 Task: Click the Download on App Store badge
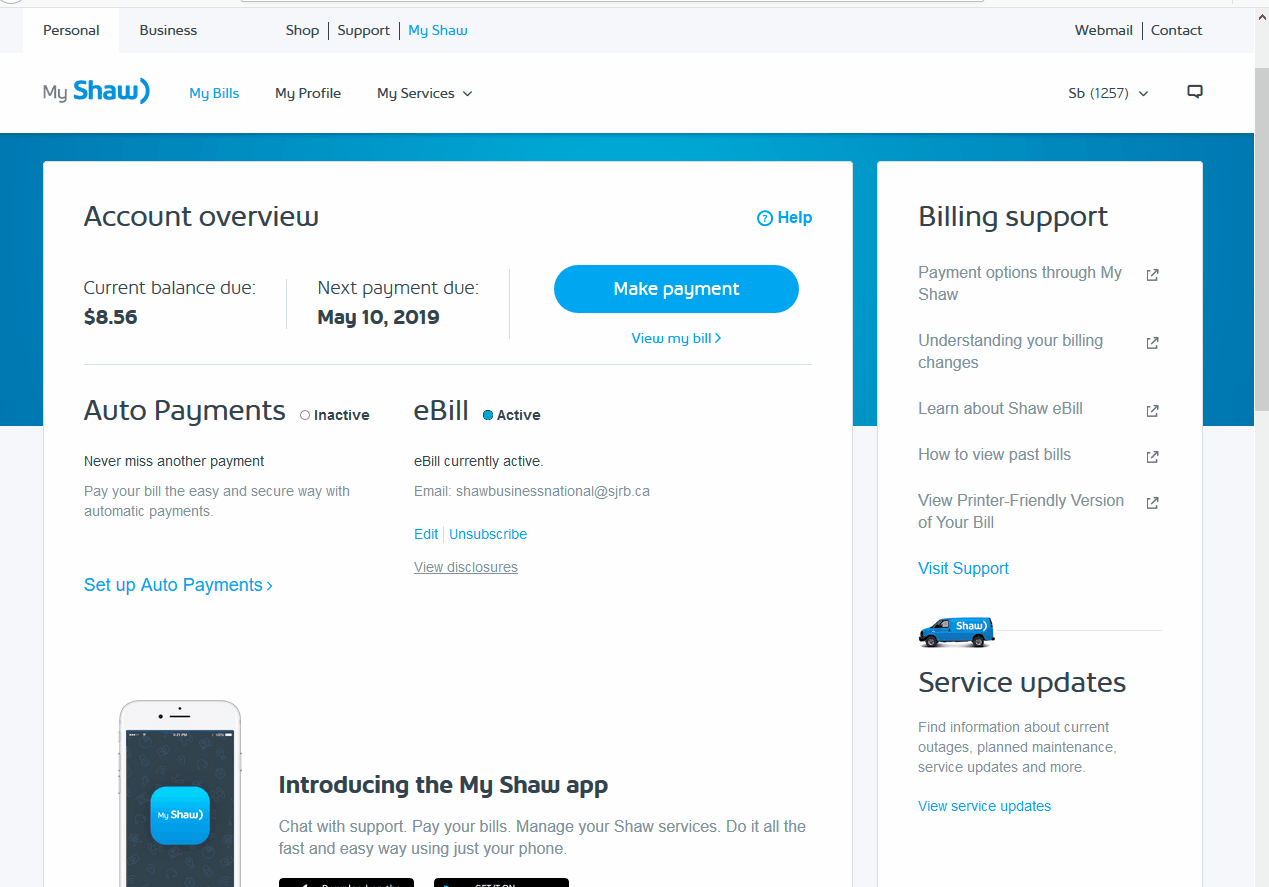(346, 884)
